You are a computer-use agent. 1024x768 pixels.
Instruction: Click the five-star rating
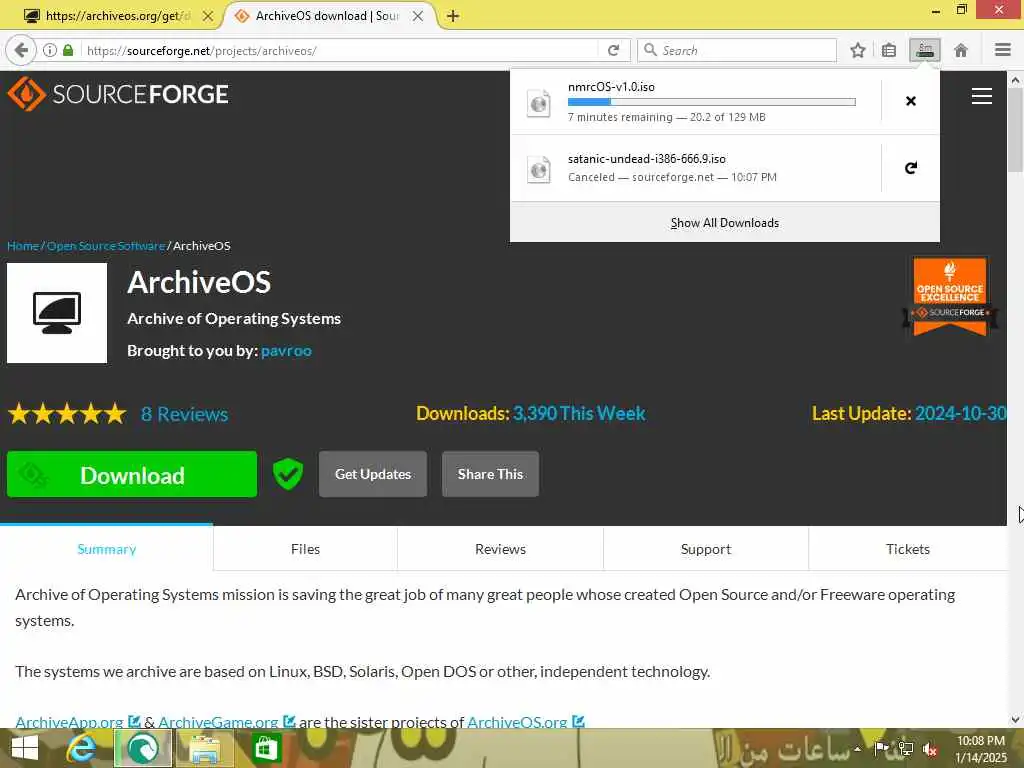pos(67,414)
